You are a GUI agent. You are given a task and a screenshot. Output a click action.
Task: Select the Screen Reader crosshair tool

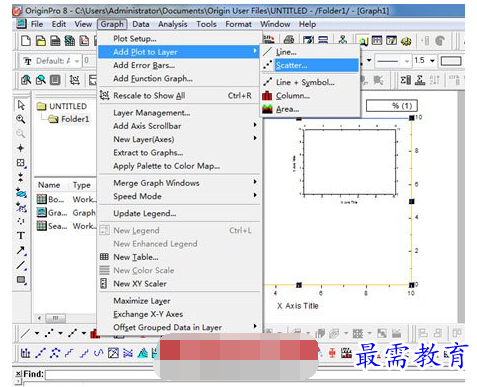point(20,148)
